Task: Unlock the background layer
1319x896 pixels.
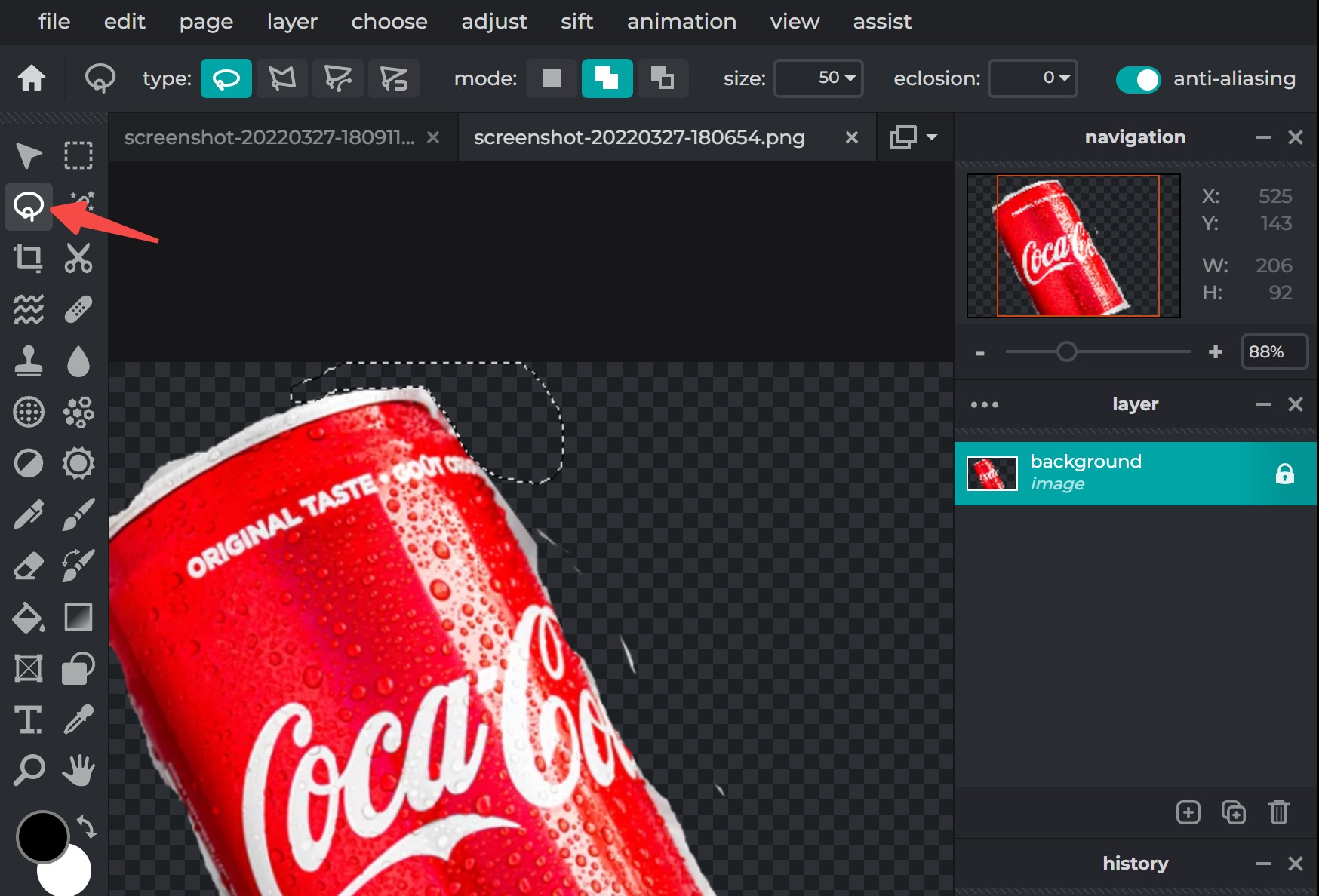Action: (x=1284, y=474)
